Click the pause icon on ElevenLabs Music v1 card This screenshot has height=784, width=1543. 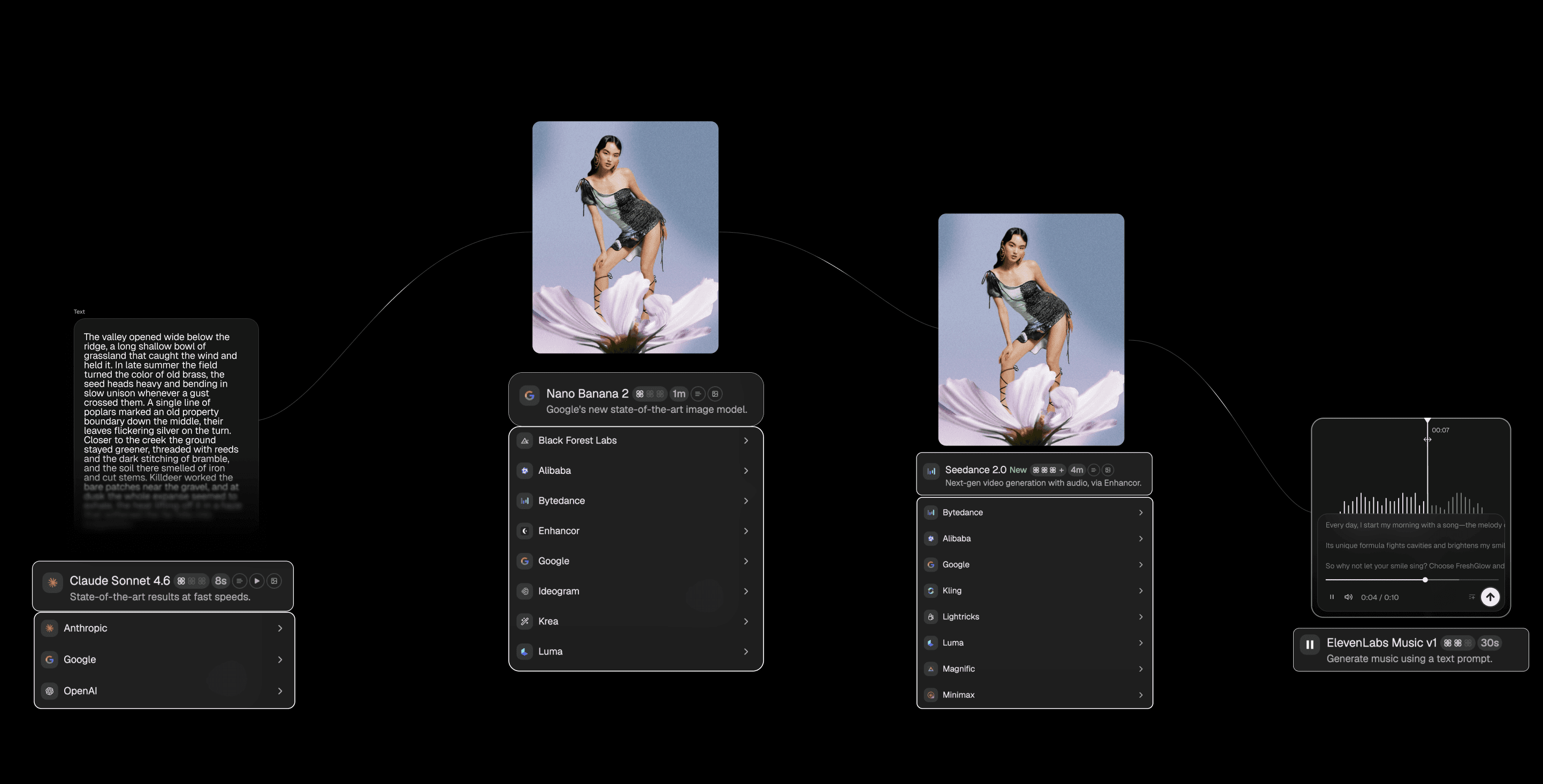click(1310, 644)
